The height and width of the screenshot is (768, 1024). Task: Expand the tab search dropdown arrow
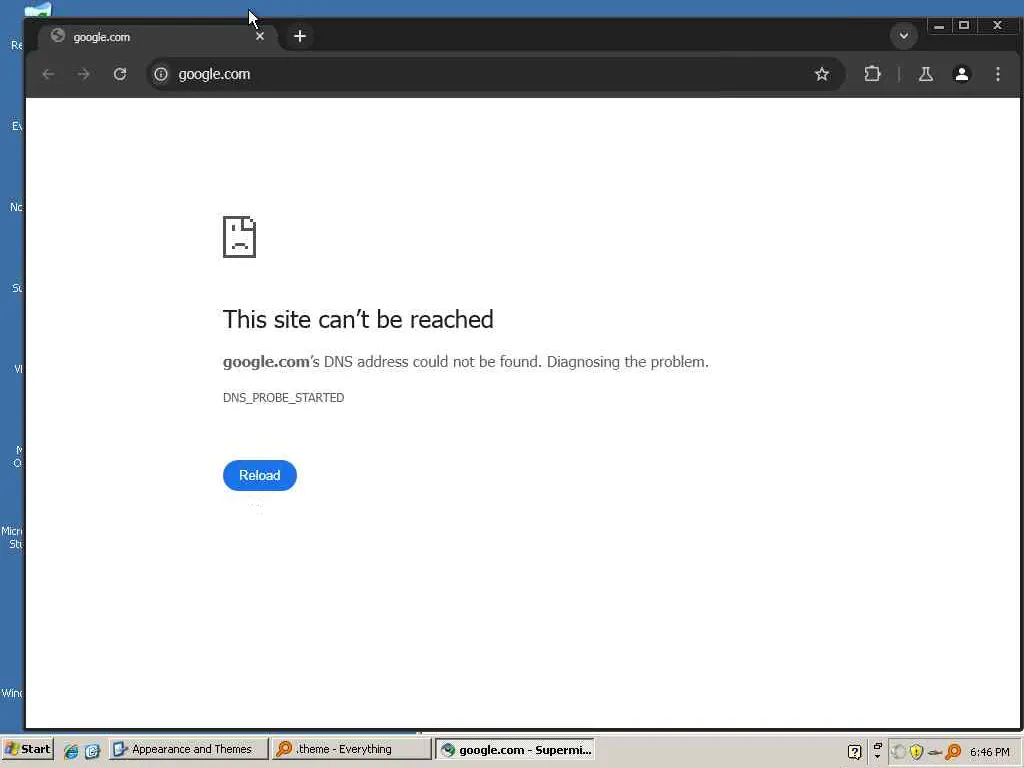tap(904, 36)
